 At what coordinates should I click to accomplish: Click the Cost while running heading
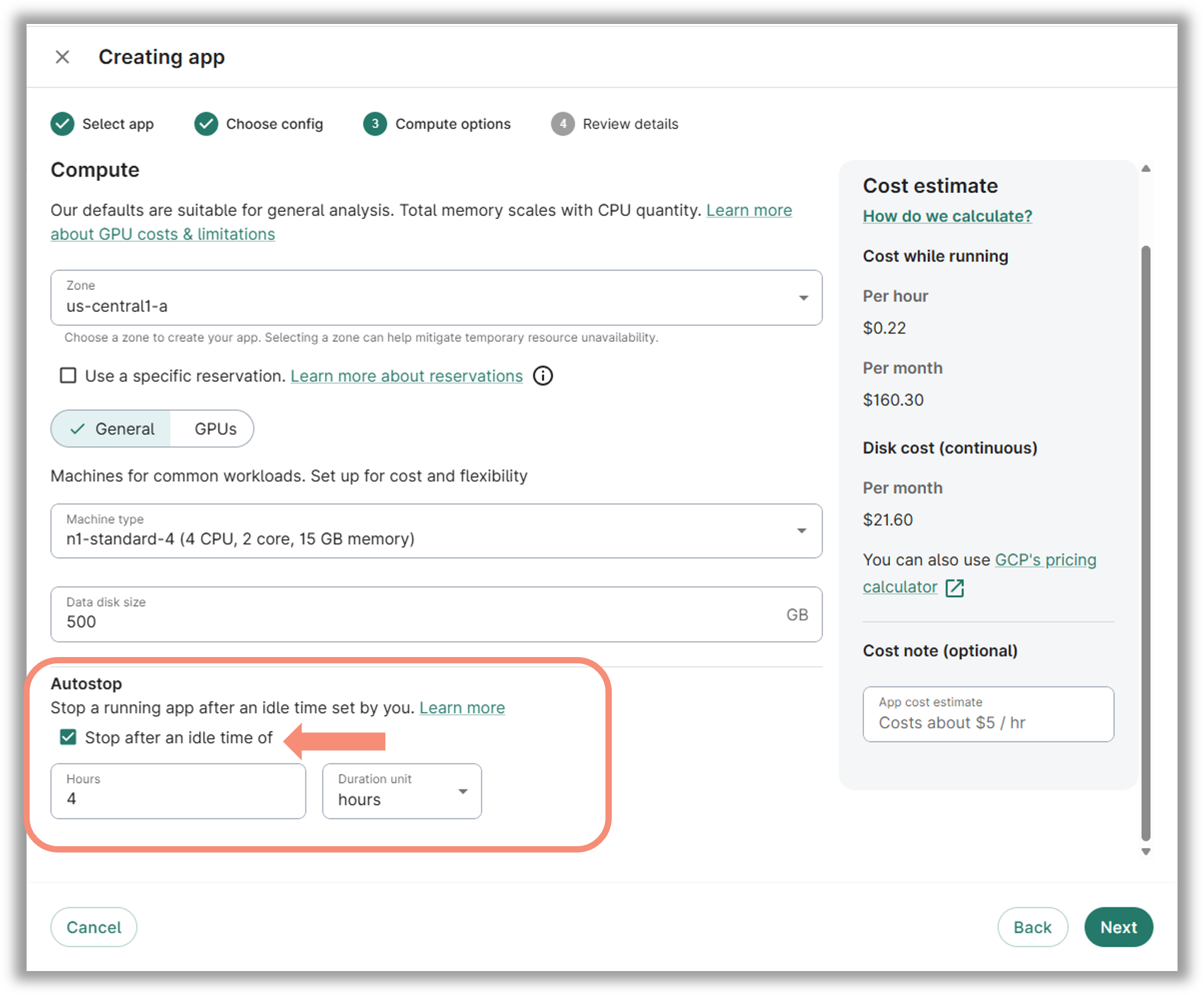click(x=935, y=256)
